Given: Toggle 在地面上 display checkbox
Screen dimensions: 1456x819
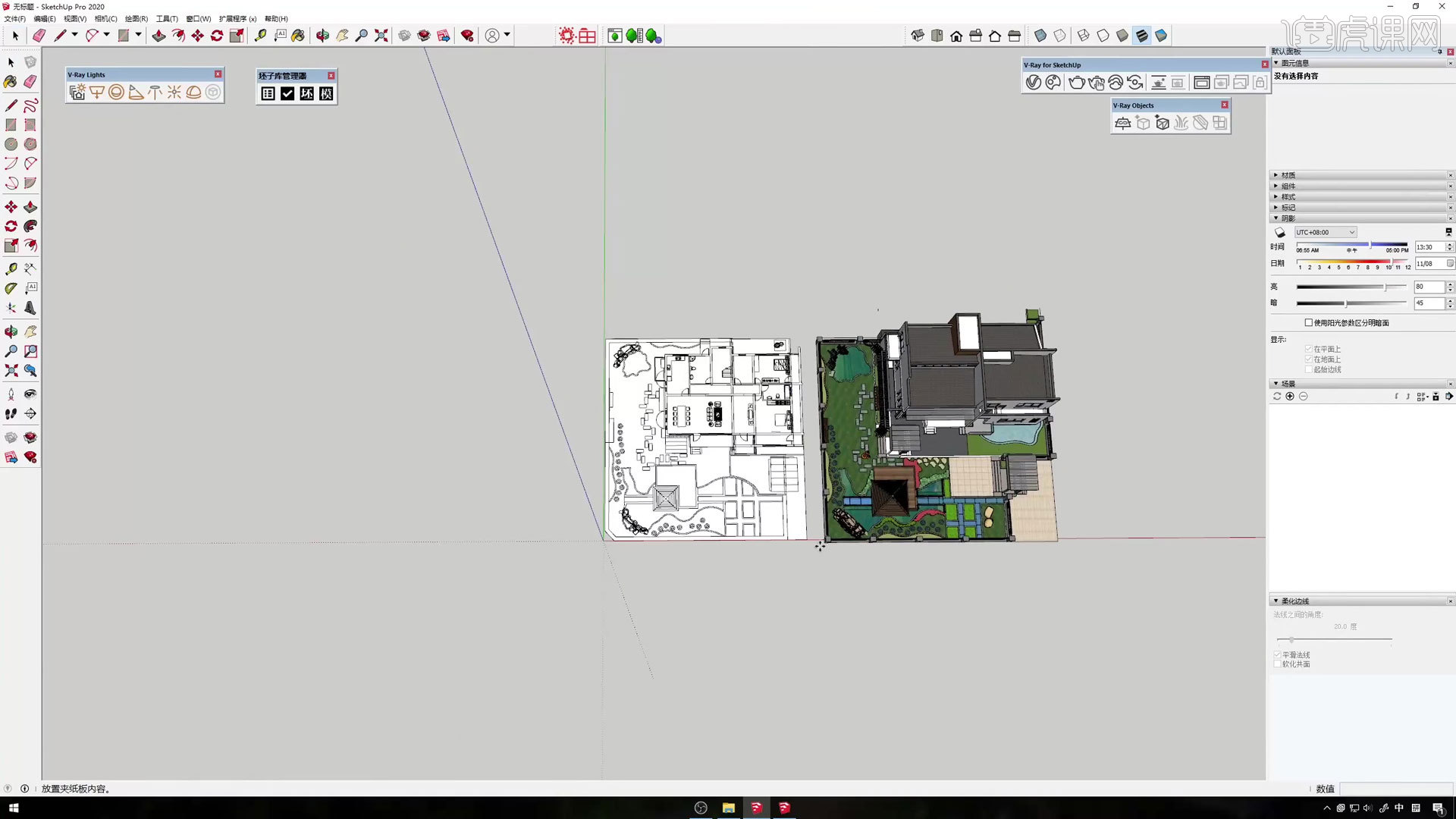Looking at the screenshot, I should tap(1308, 359).
